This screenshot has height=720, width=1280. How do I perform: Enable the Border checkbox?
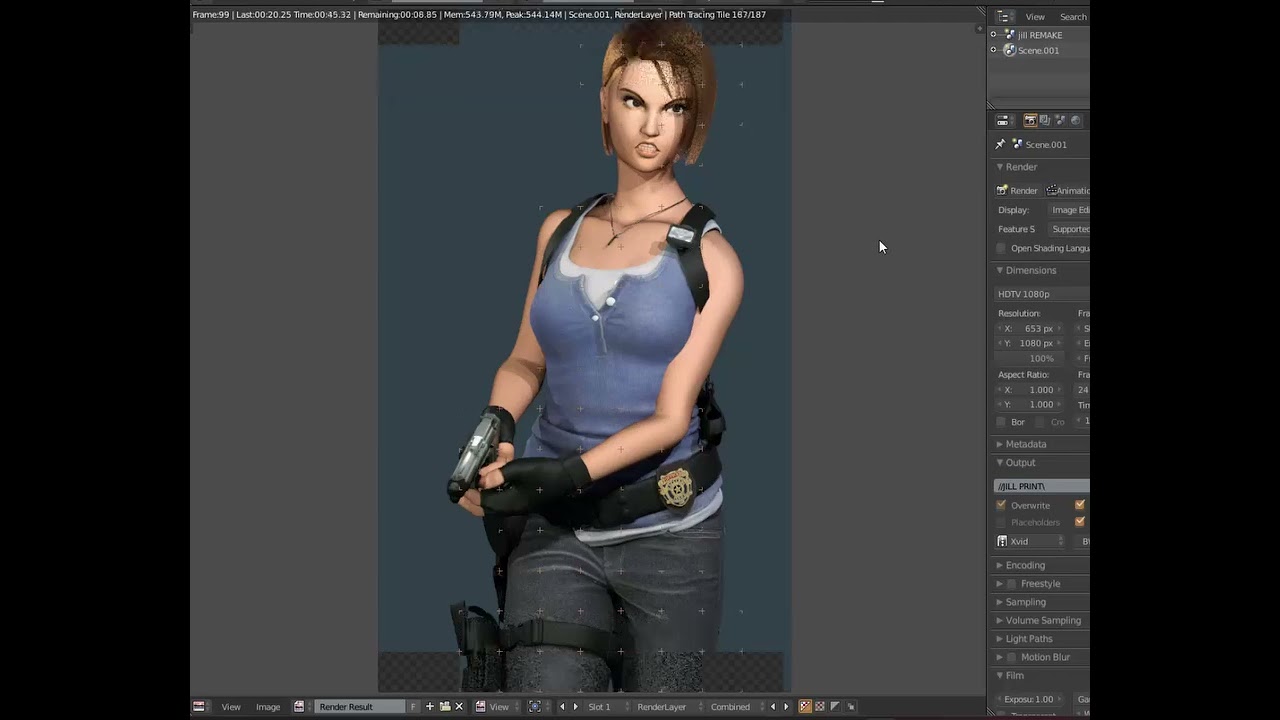(x=1002, y=422)
